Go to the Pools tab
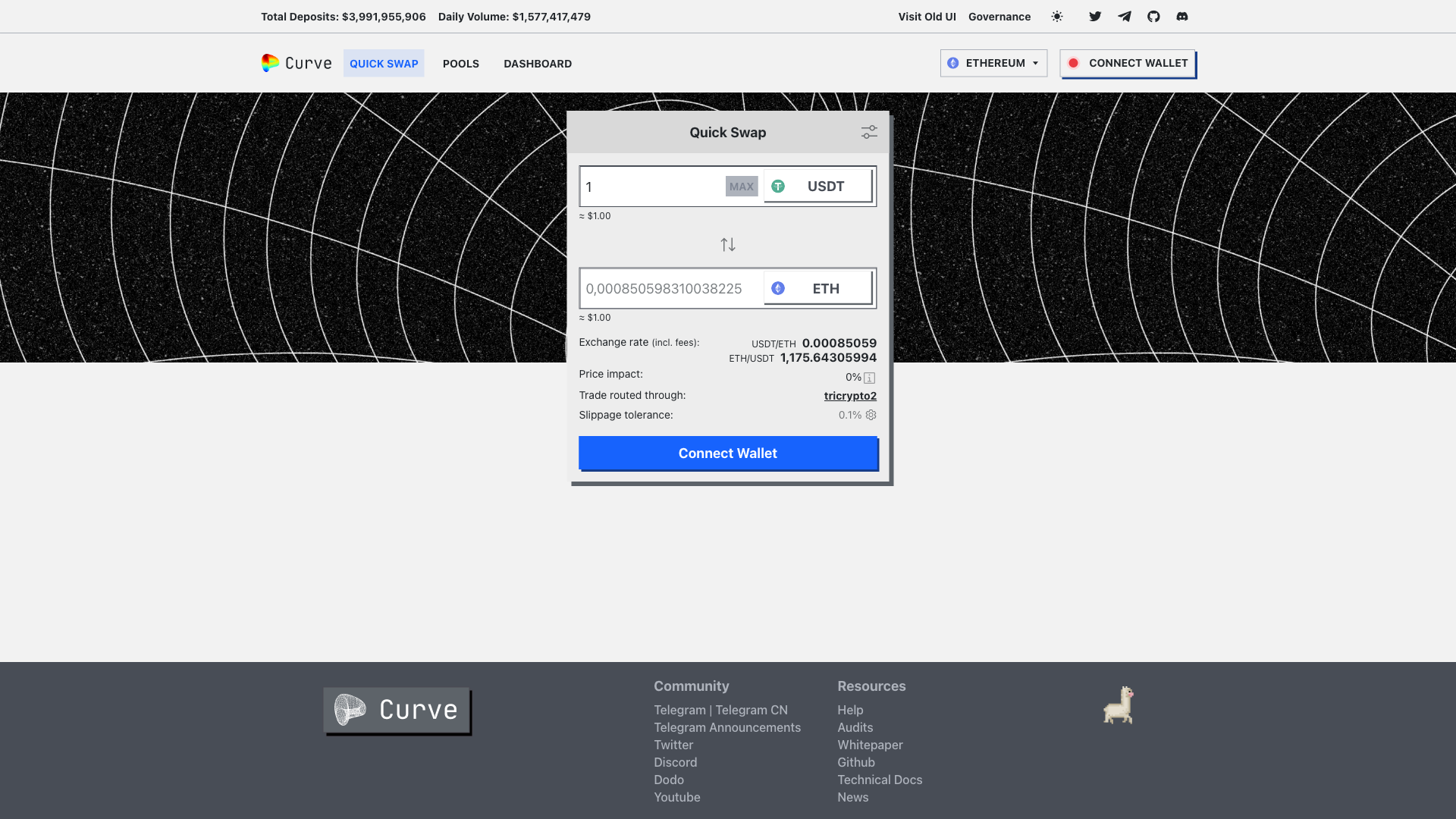 pyautogui.click(x=461, y=64)
